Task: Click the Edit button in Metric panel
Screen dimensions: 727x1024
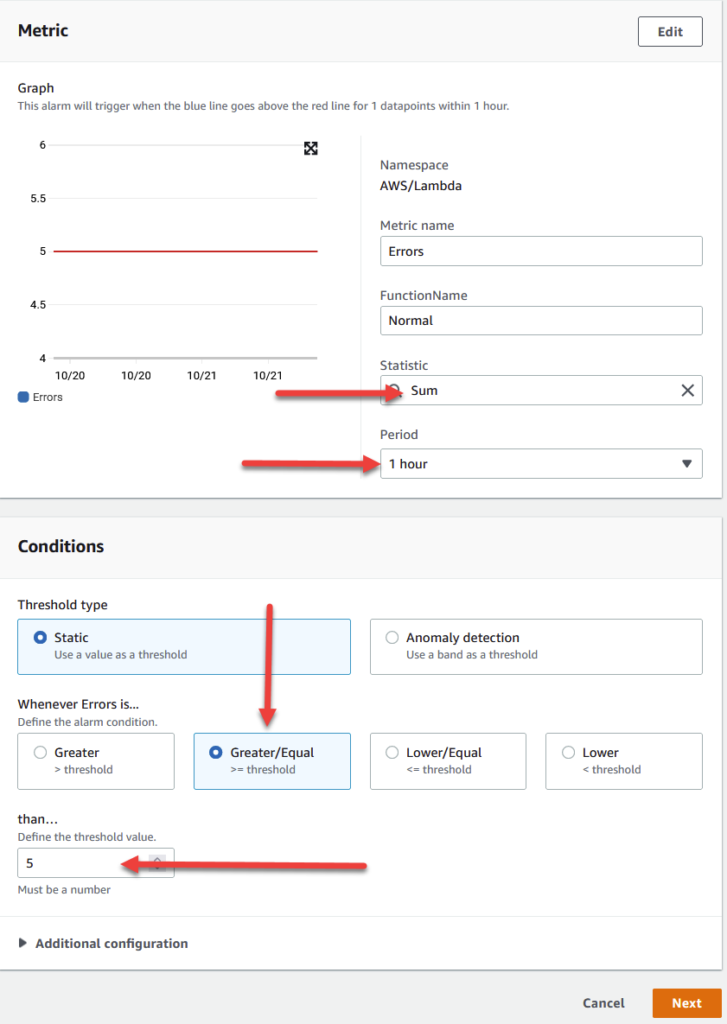Action: pyautogui.click(x=670, y=31)
